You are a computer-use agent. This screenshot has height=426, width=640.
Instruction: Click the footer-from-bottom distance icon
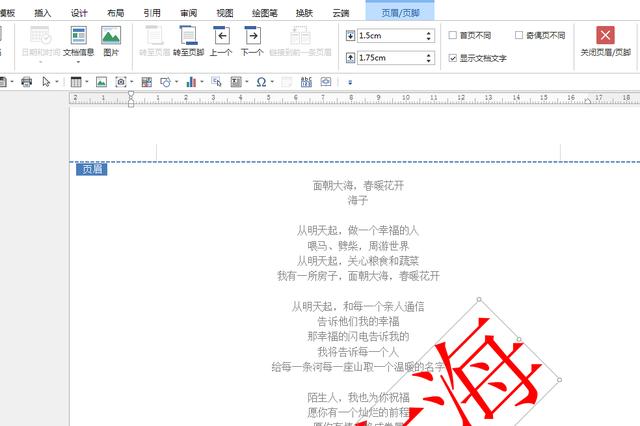tap(351, 58)
